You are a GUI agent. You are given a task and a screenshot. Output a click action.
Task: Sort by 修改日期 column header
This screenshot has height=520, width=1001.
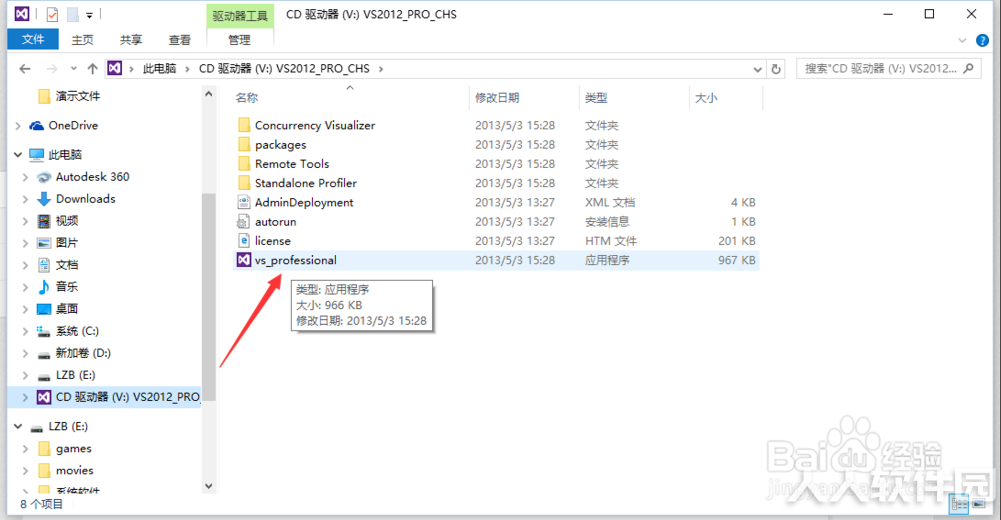tap(497, 98)
